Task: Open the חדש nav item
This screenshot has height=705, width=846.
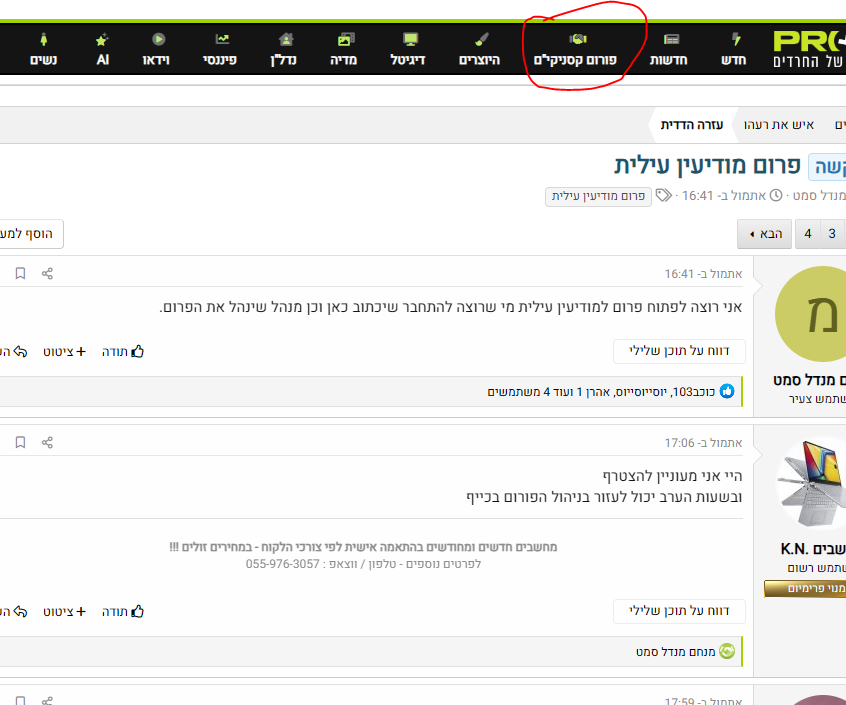Action: [734, 50]
